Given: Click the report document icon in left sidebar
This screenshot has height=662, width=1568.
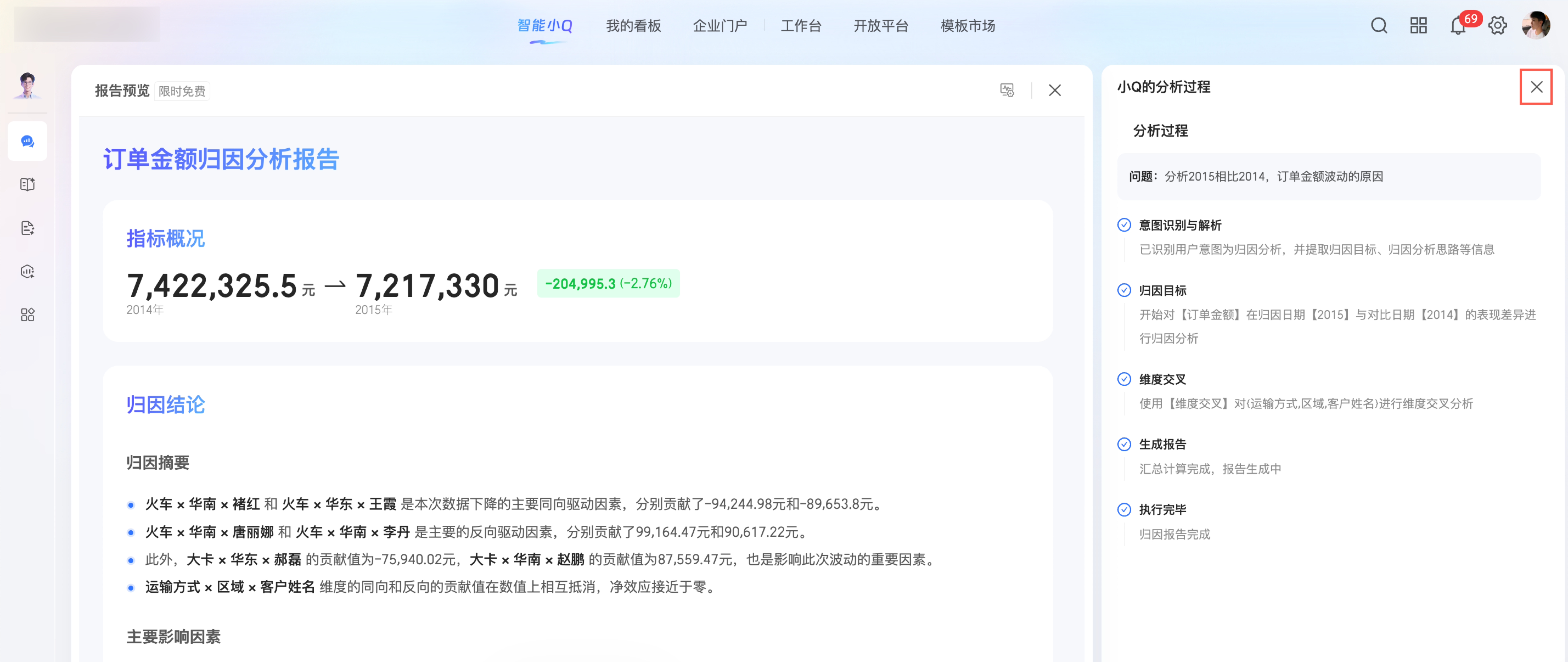Looking at the screenshot, I should (x=27, y=228).
